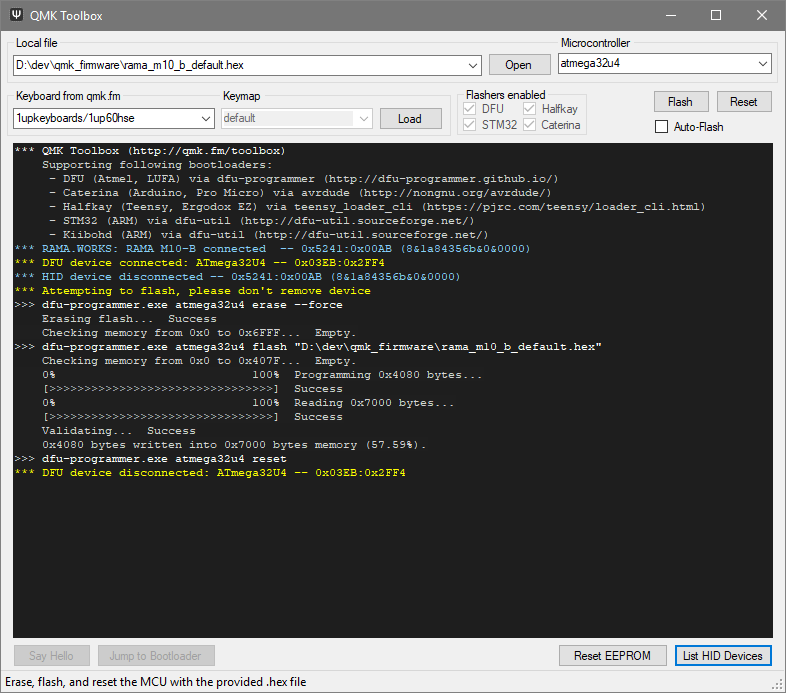Click the log line 'Validating... Success'

coord(119,431)
